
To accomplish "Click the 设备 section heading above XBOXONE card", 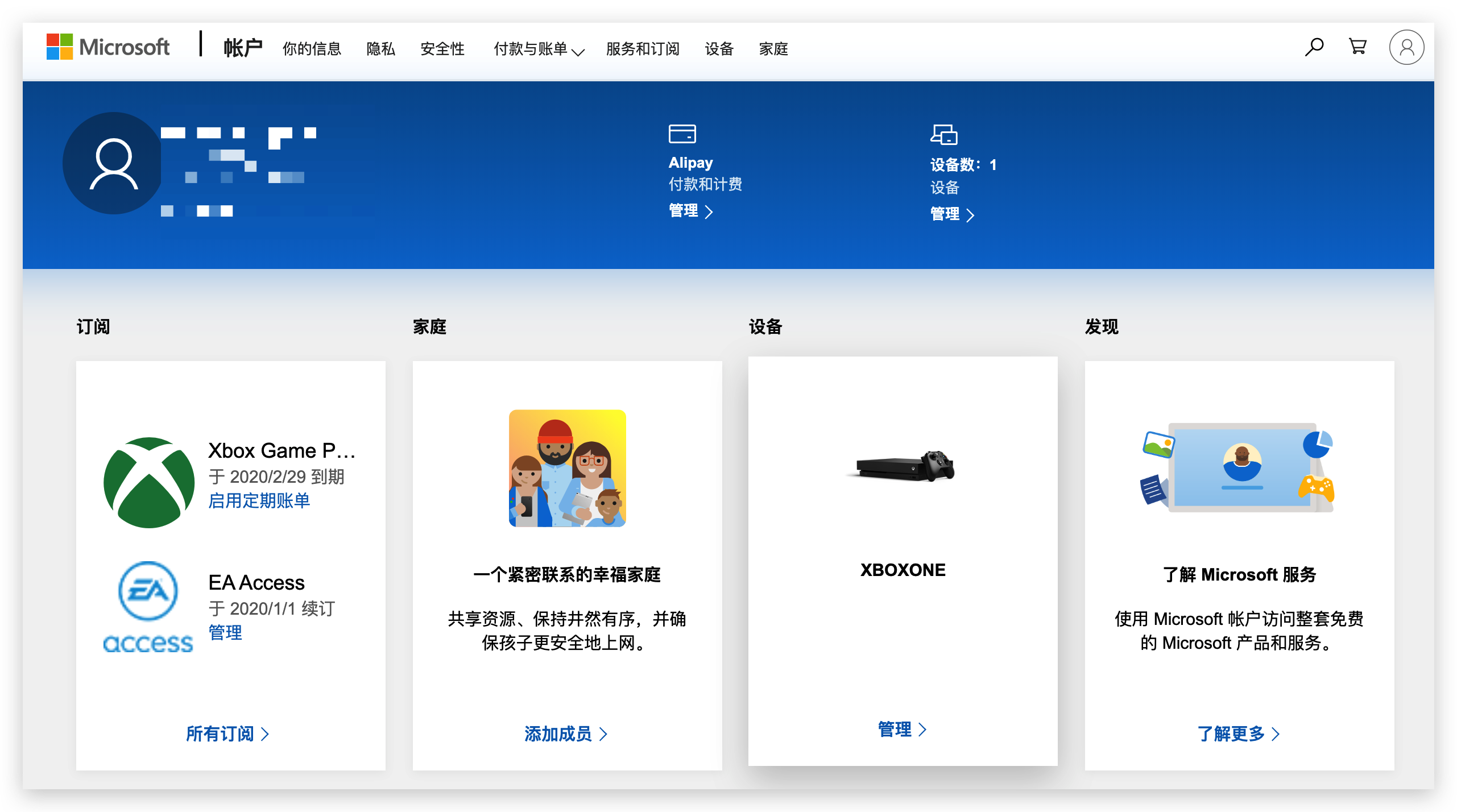I will pos(765,327).
